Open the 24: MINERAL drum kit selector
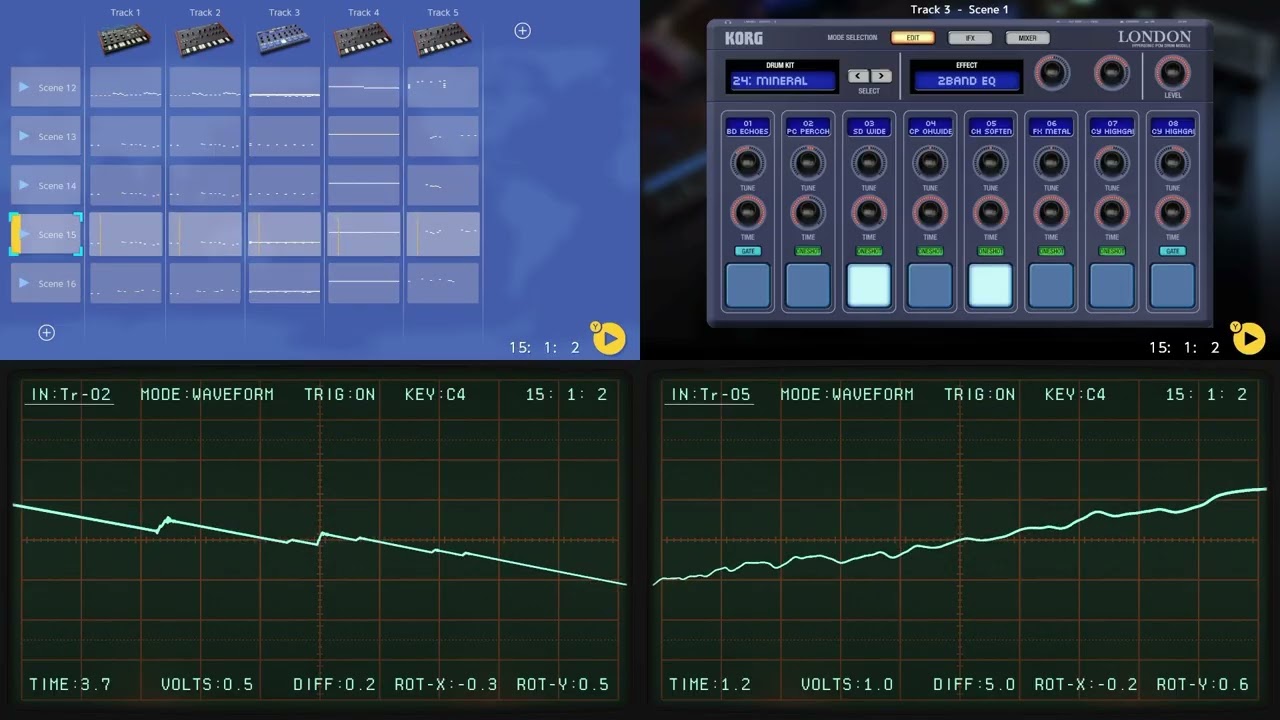The width and height of the screenshot is (1280, 720). 782,81
